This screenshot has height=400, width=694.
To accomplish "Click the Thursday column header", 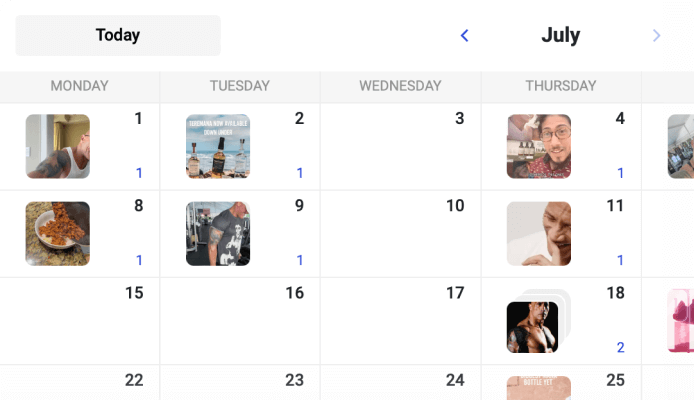I will 560,86.
